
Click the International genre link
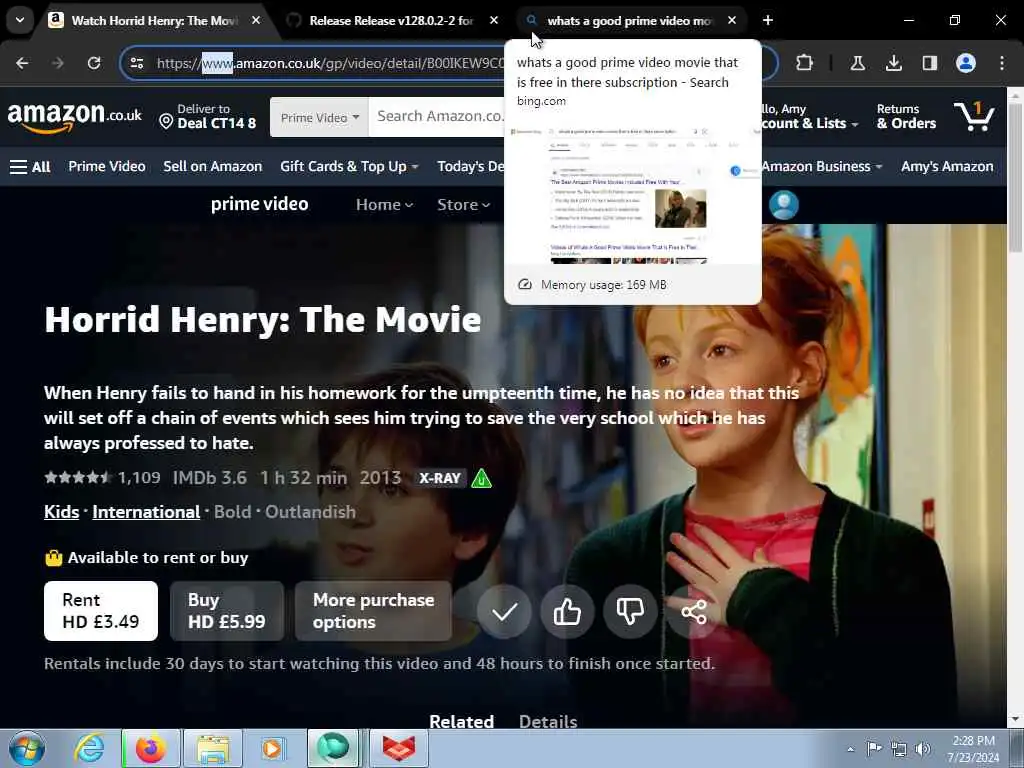146,512
